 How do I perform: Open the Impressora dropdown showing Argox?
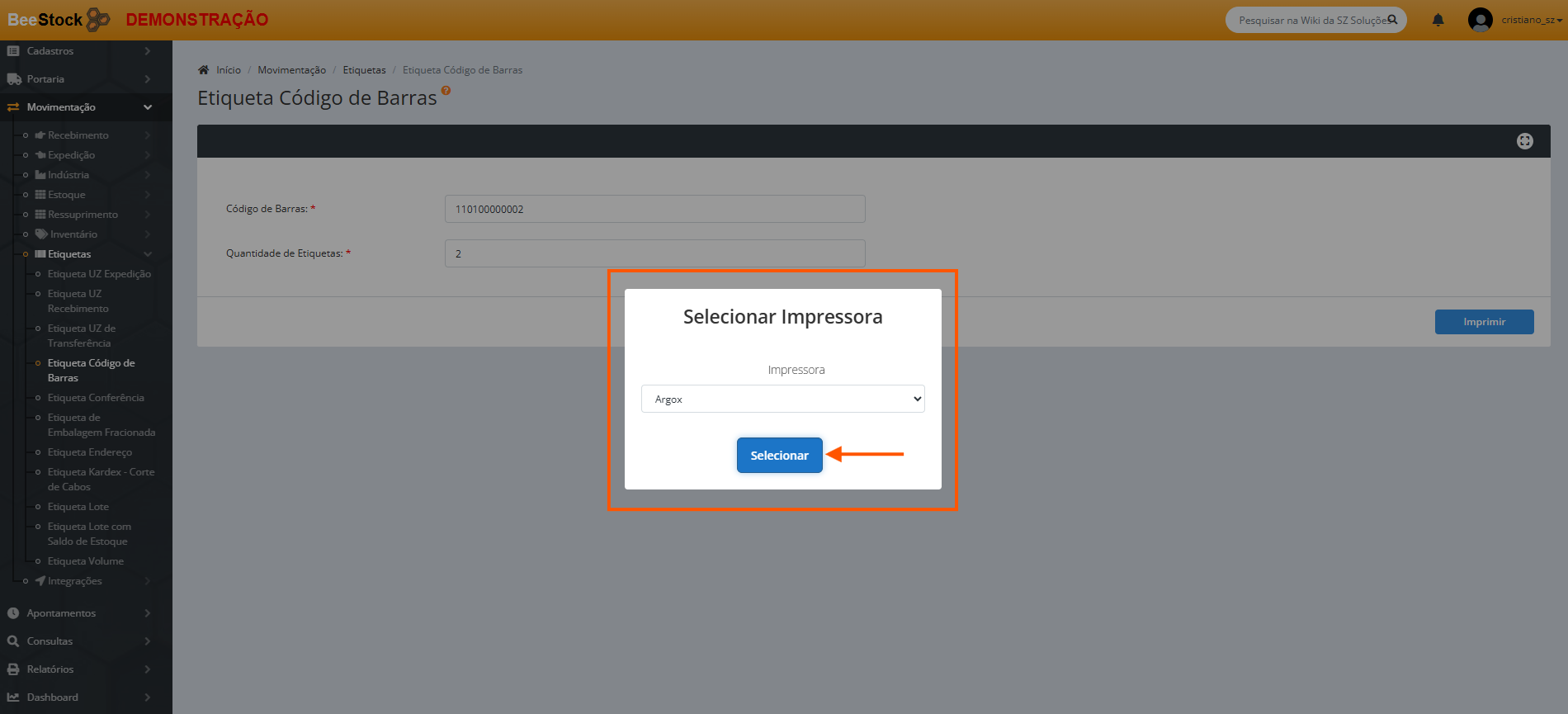782,400
